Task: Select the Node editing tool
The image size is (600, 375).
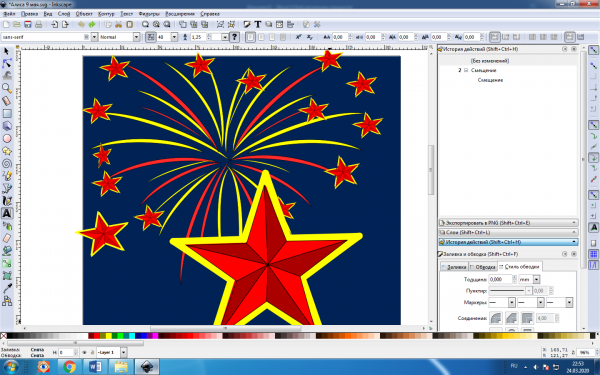Action: click(7, 64)
